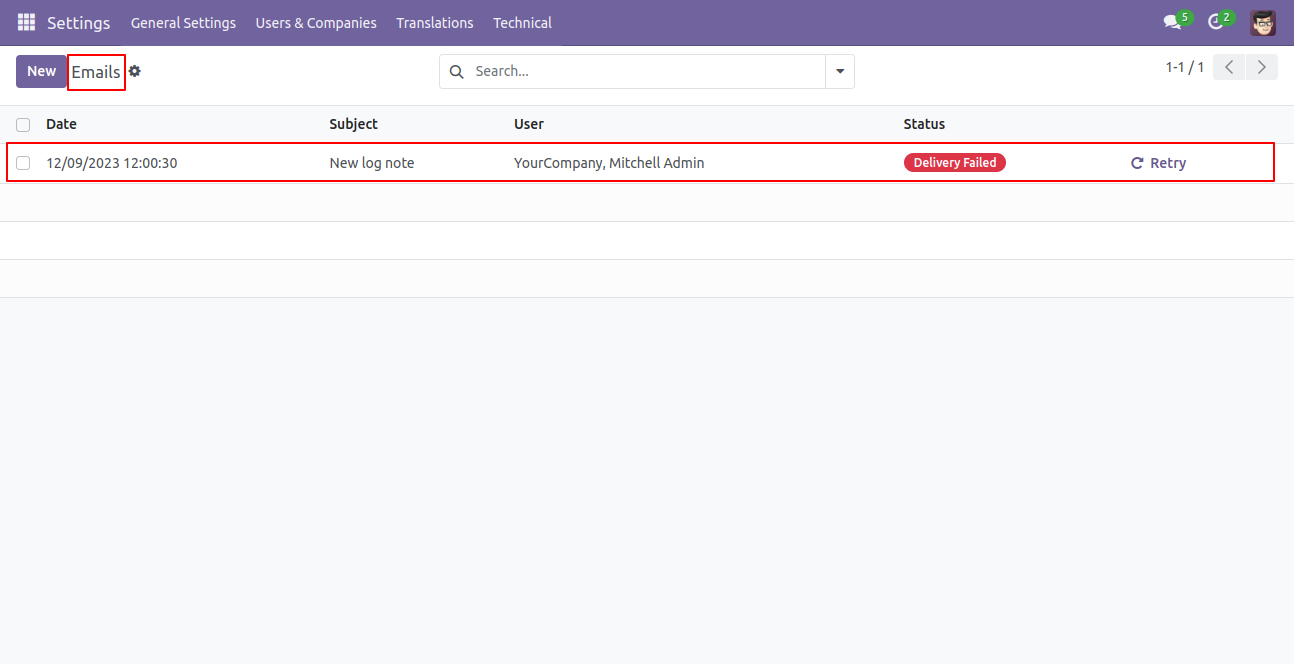Click the magnifier search icon
Screen dimensions: 1294x664
(457, 71)
